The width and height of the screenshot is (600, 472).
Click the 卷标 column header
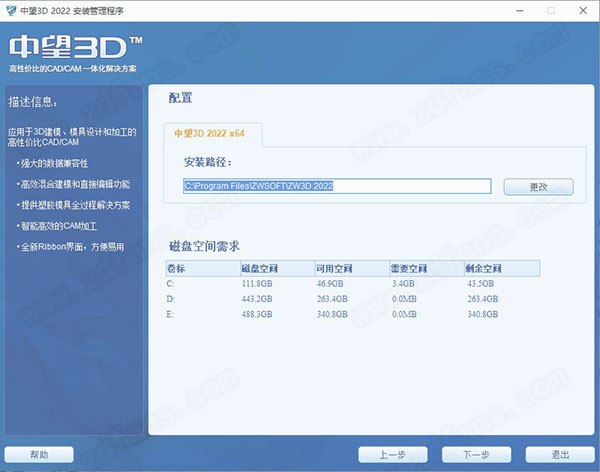[203, 268]
